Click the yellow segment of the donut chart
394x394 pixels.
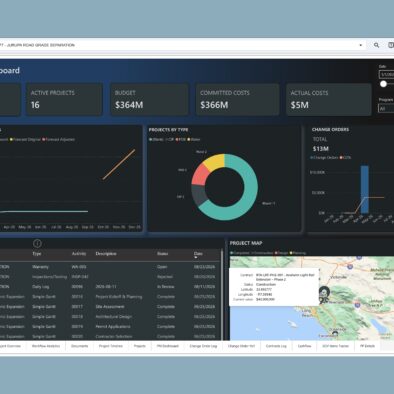click(214, 161)
